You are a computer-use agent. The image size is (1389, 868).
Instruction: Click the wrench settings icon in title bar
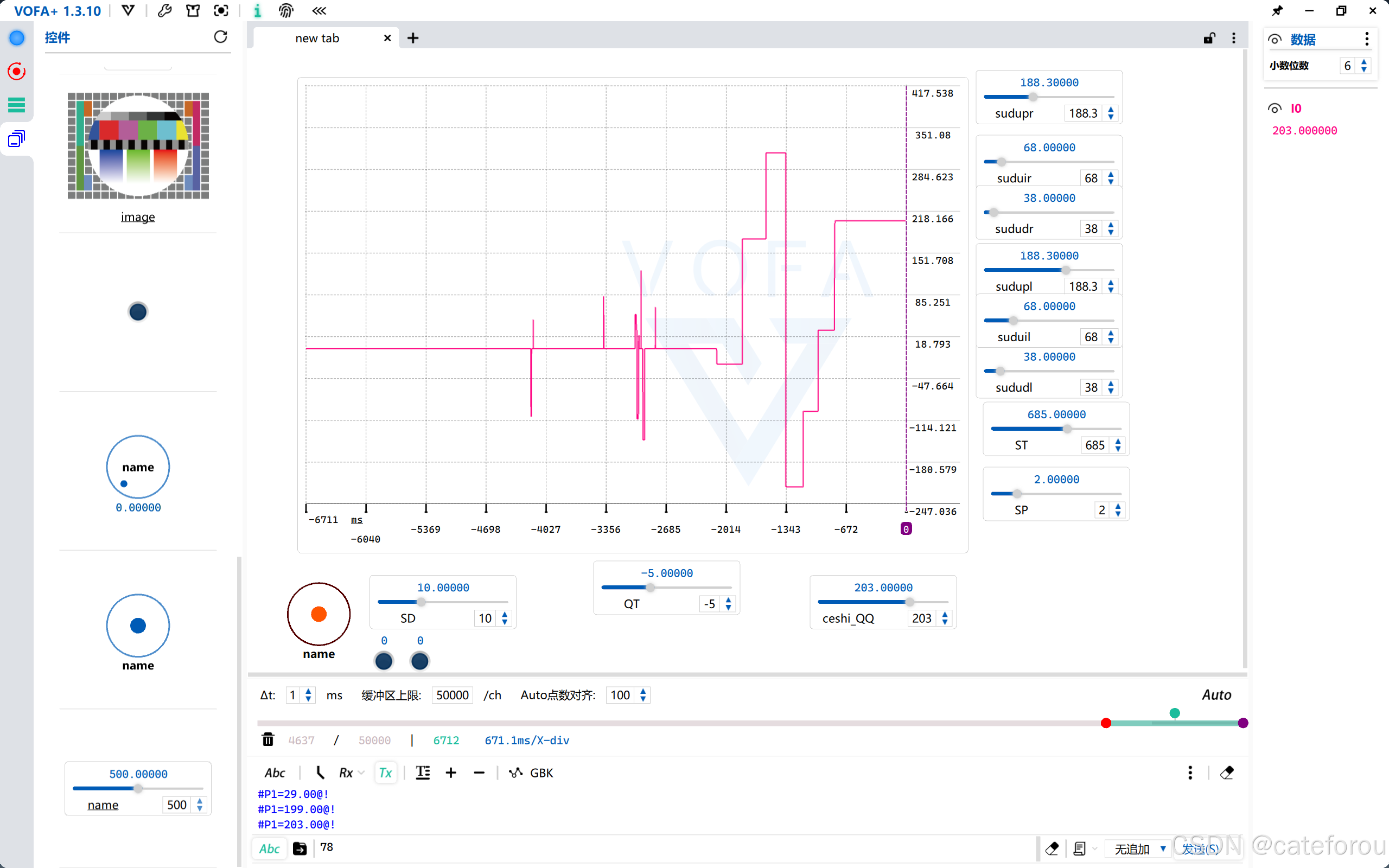165,10
